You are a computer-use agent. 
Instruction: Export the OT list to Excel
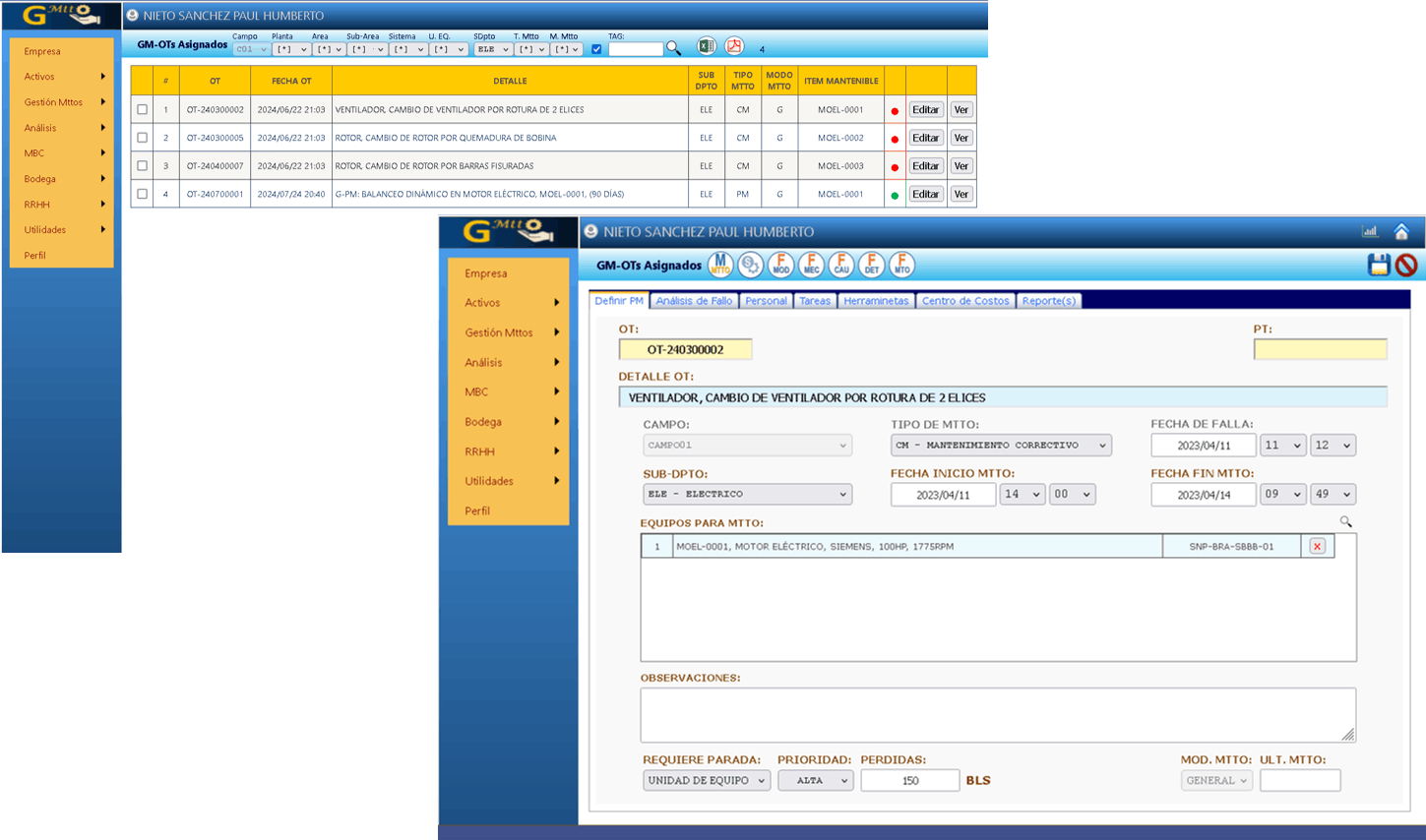(706, 46)
